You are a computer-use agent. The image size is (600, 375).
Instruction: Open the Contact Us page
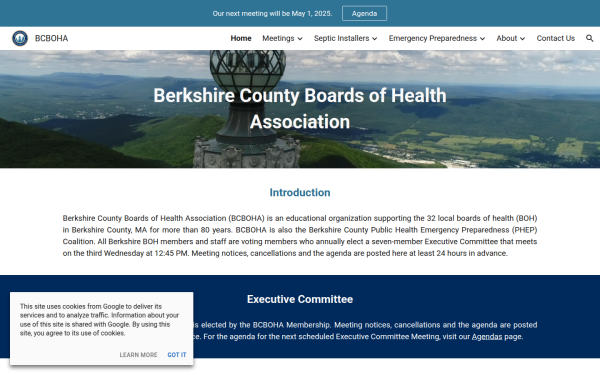pos(556,38)
